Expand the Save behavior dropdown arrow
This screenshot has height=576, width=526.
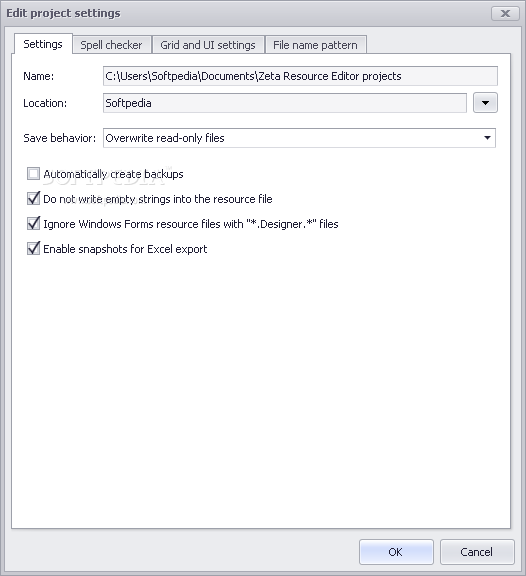[x=487, y=138]
